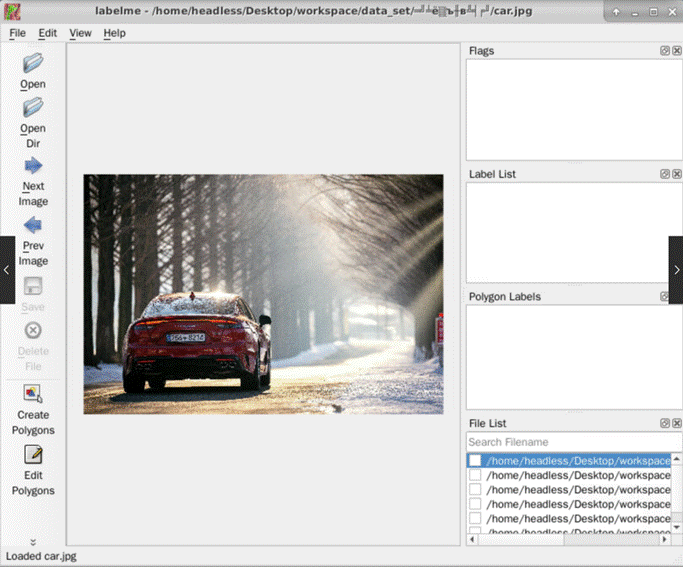Activate the Edit Polygons tool
This screenshot has width=683, height=567.
pyautogui.click(x=33, y=455)
